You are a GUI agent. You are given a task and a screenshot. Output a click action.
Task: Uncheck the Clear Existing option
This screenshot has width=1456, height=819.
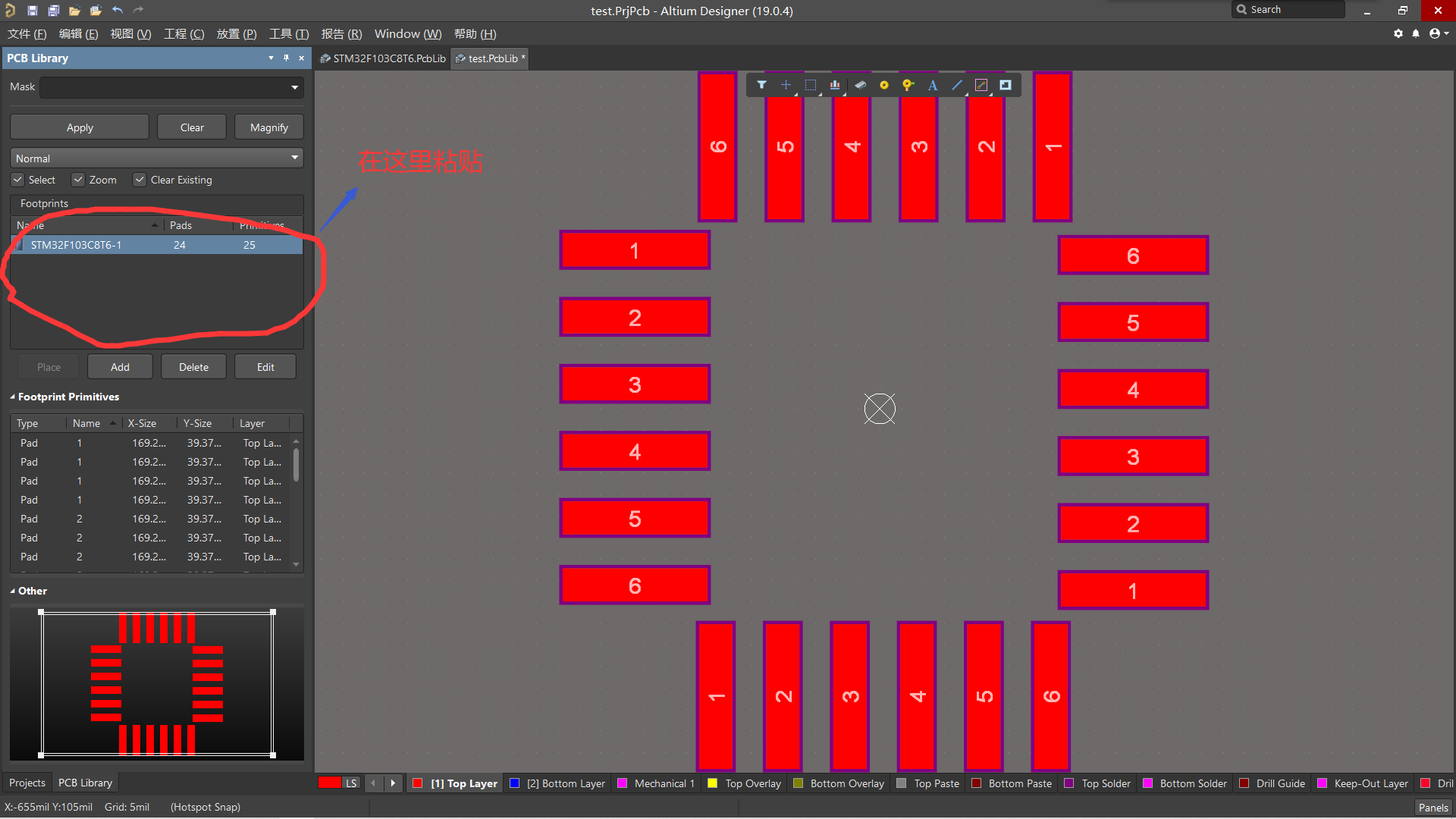pyautogui.click(x=140, y=180)
